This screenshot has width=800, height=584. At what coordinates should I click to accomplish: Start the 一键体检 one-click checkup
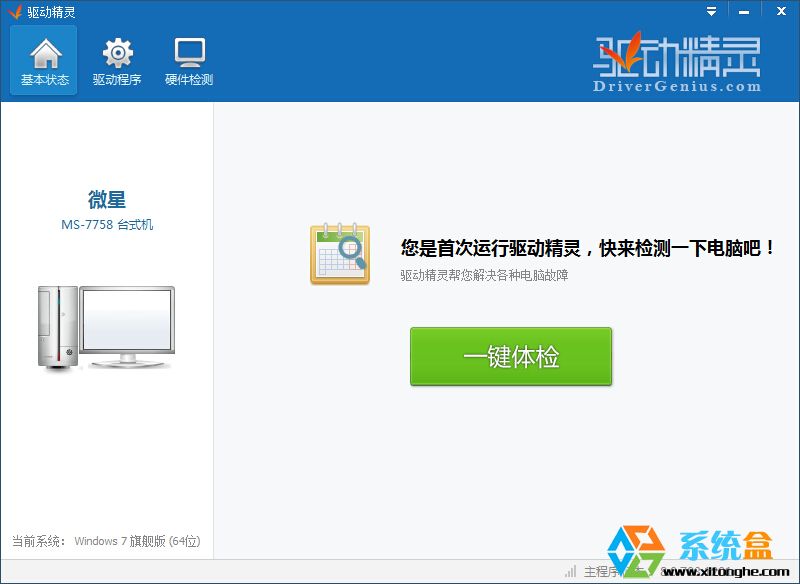511,357
